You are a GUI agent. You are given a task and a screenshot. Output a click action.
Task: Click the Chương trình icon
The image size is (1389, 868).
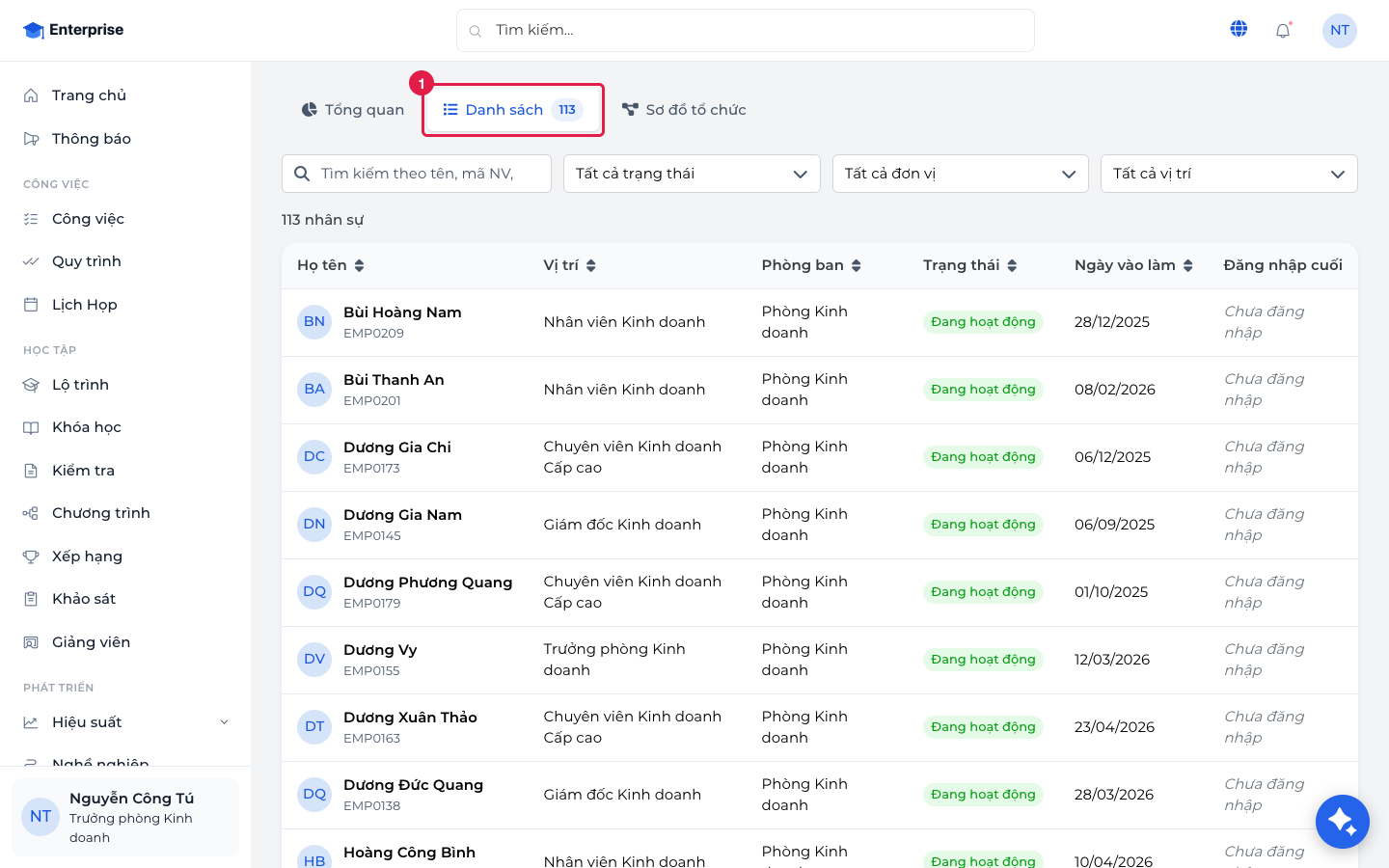(x=31, y=513)
